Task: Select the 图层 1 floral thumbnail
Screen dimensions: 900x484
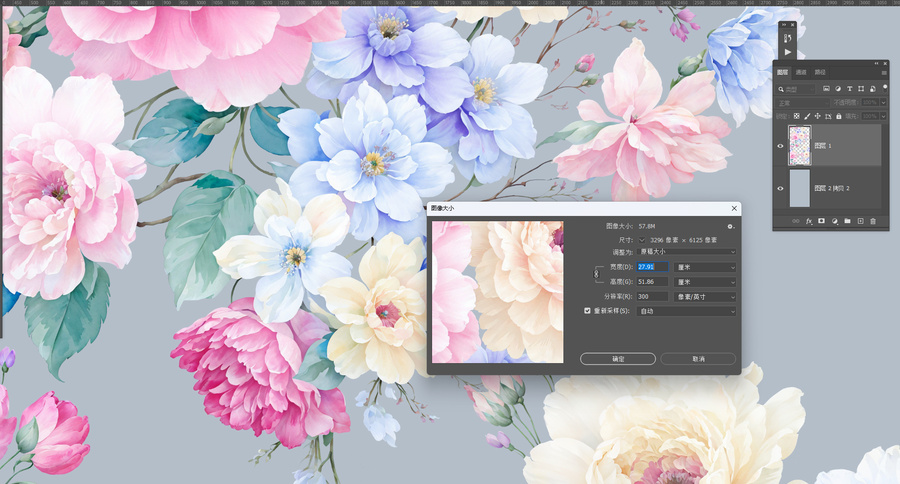Action: click(x=800, y=146)
